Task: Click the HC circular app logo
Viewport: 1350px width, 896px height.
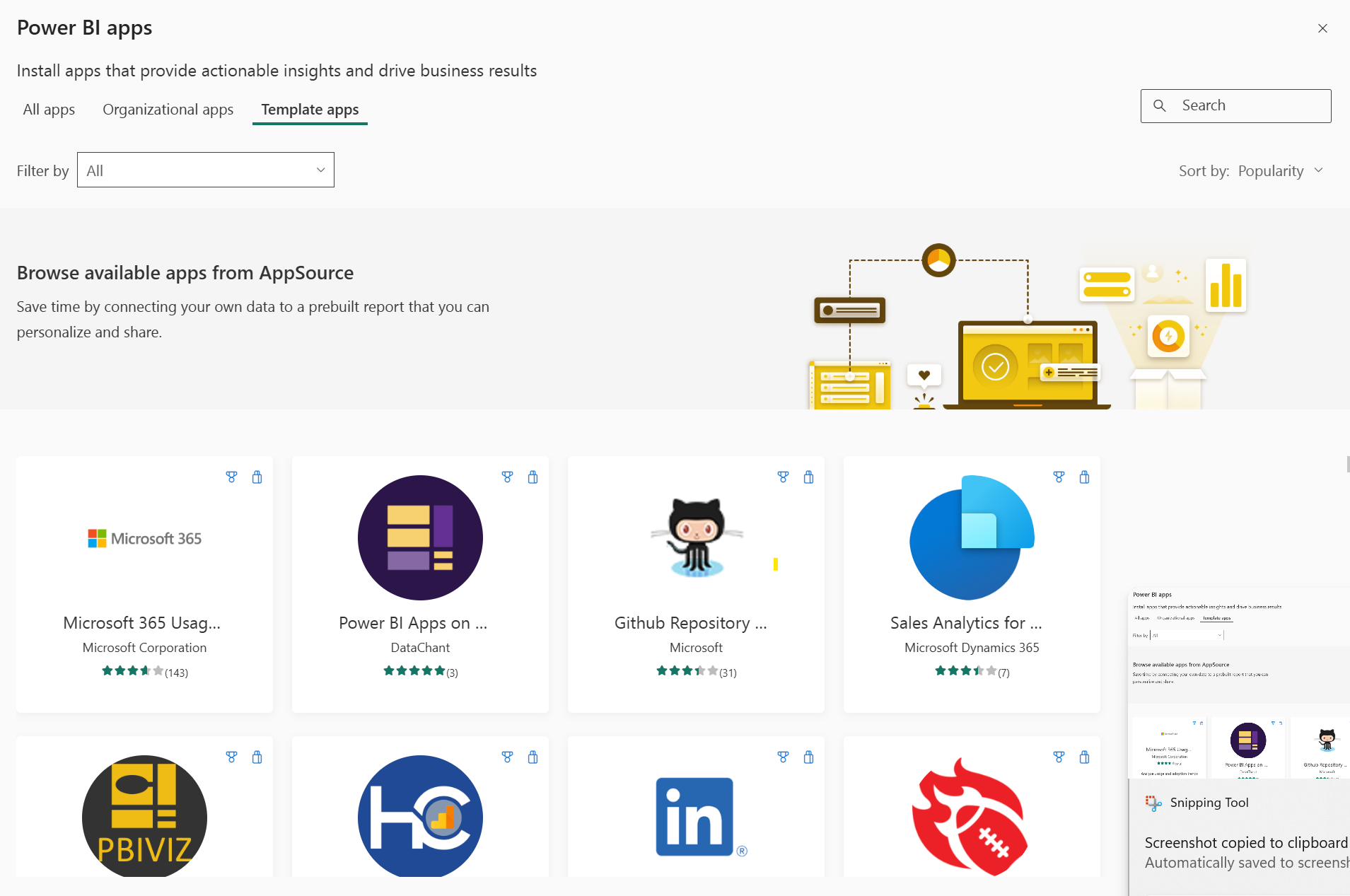Action: click(420, 816)
